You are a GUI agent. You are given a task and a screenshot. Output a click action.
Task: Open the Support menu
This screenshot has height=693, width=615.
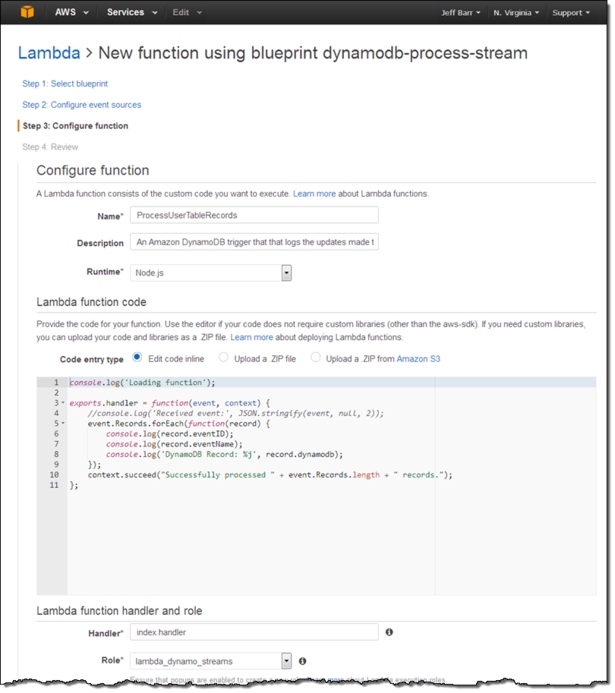tap(571, 12)
